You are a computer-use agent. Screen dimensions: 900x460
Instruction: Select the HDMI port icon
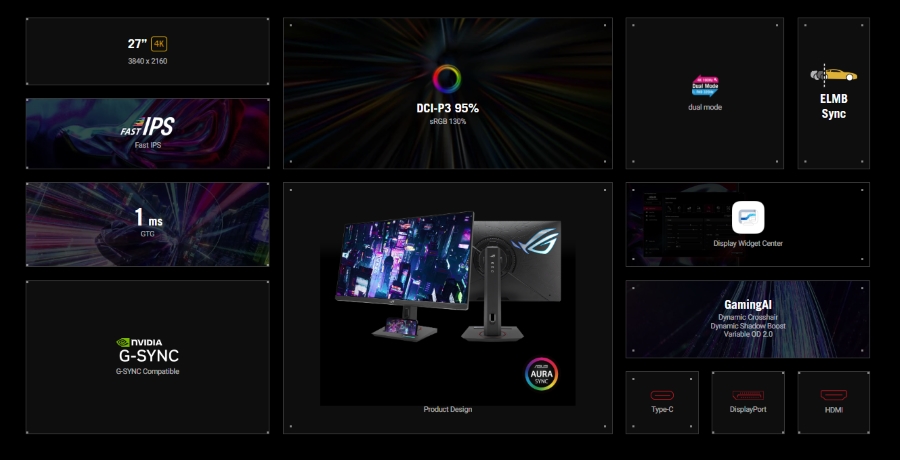click(834, 396)
